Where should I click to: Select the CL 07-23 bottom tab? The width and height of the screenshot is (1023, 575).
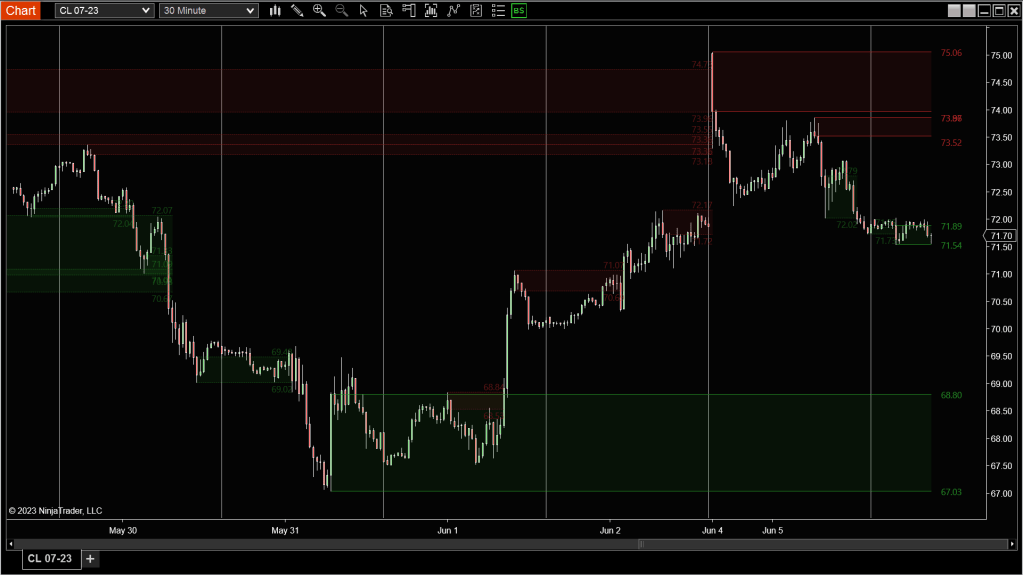(49, 558)
